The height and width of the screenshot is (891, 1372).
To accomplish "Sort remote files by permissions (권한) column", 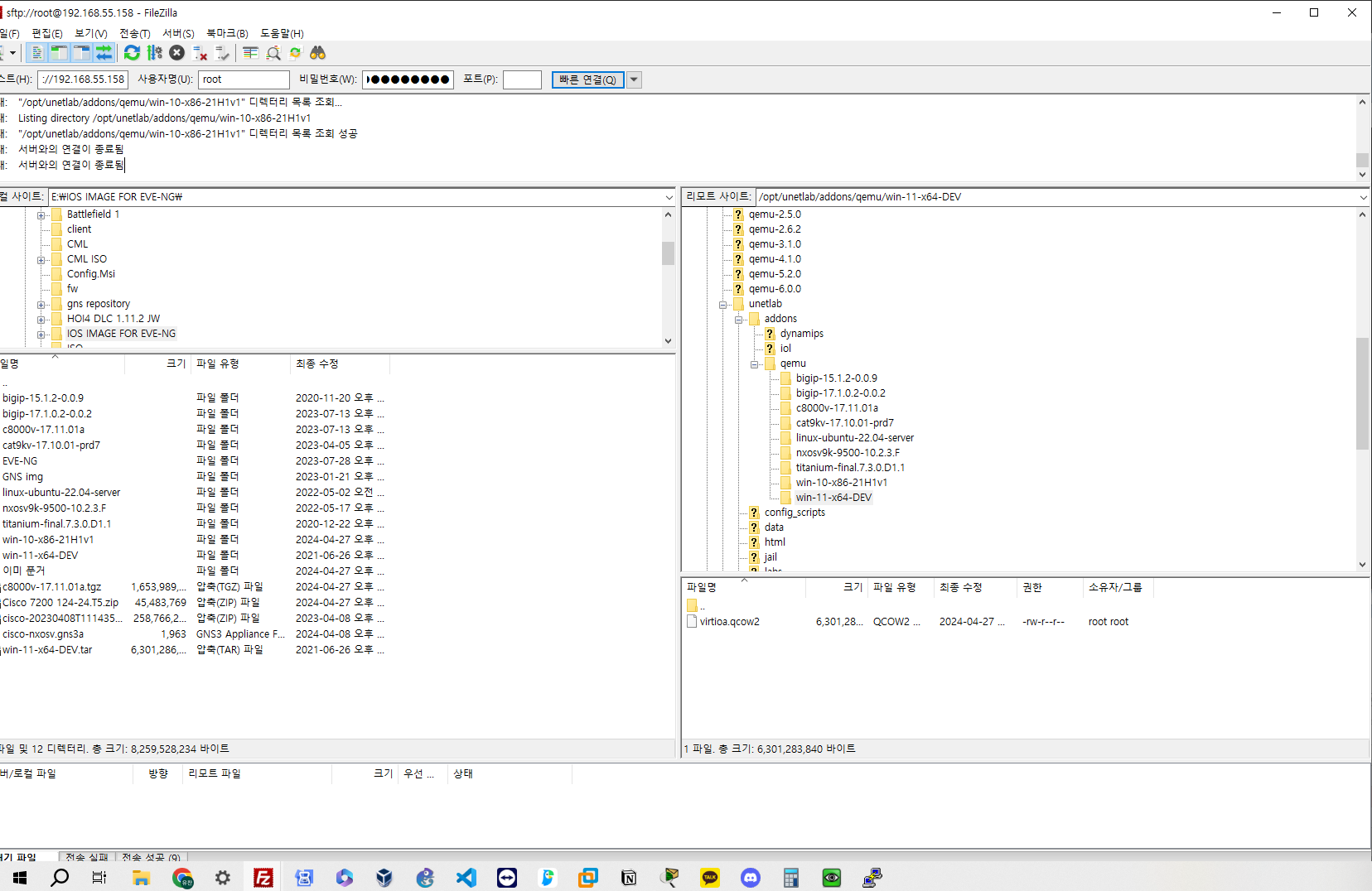I will point(1050,587).
